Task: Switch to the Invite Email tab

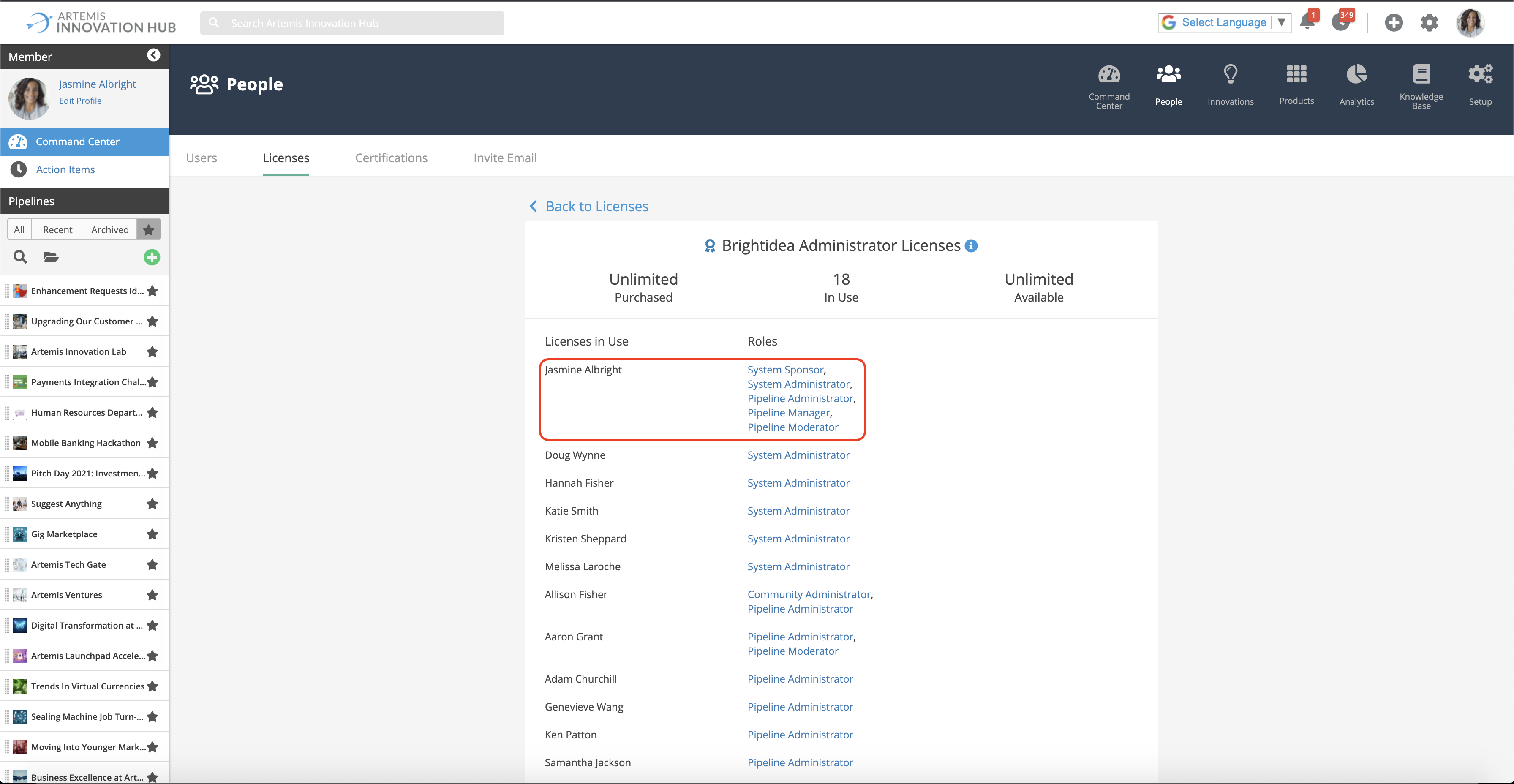Action: point(505,158)
